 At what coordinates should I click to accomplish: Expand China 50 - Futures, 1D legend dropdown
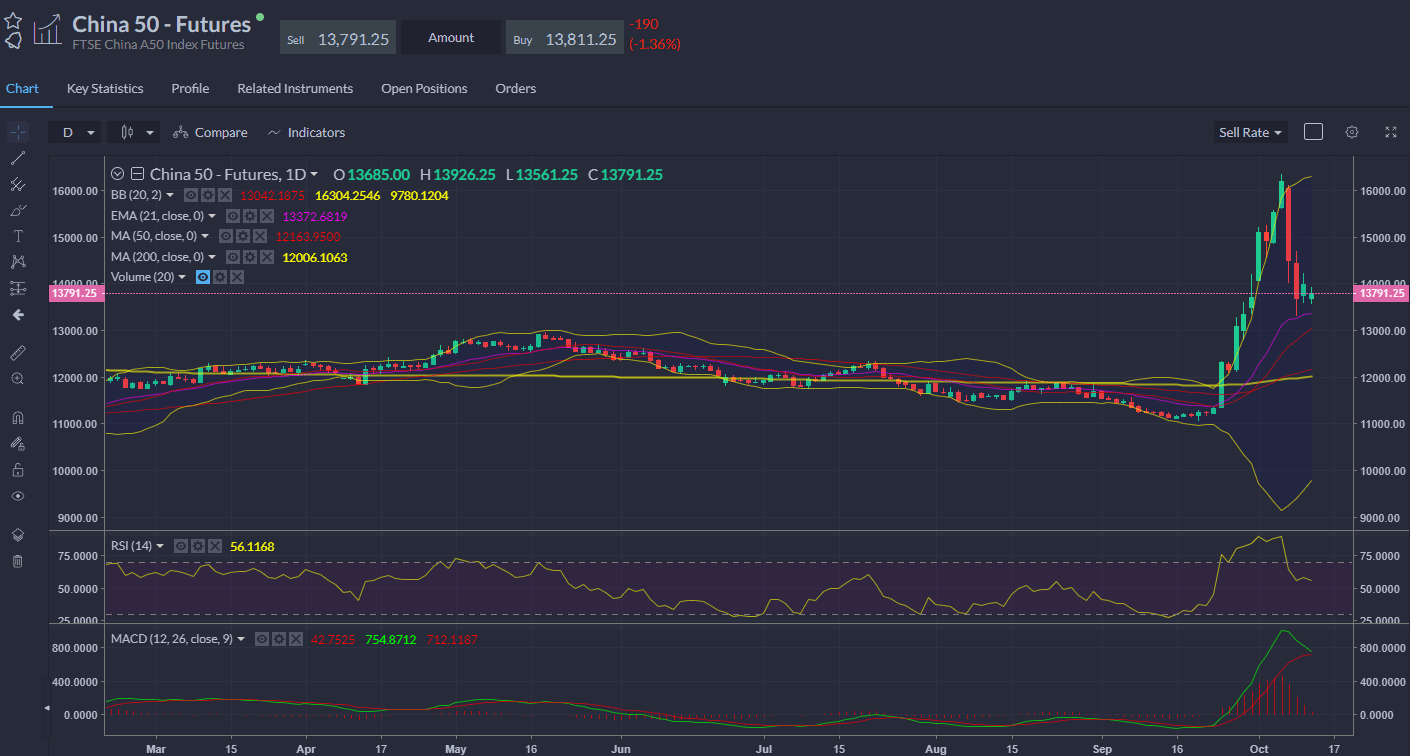314,174
